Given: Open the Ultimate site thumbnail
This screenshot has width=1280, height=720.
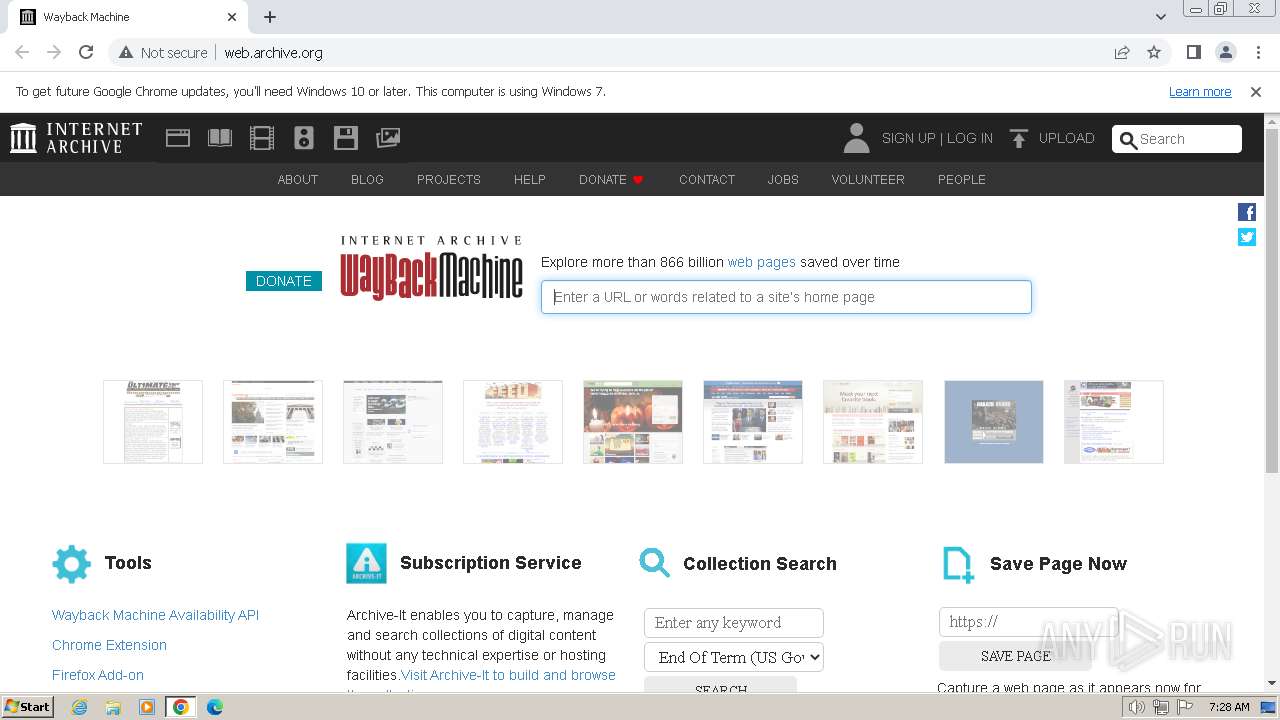Looking at the screenshot, I should click(x=153, y=422).
